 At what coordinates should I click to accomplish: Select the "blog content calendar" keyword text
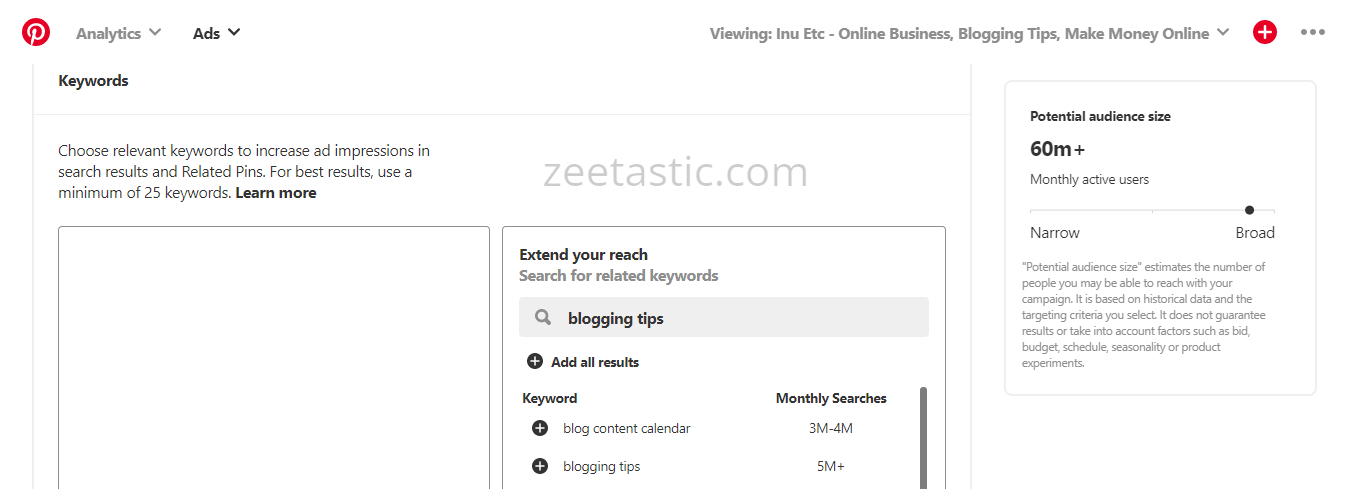coord(627,428)
